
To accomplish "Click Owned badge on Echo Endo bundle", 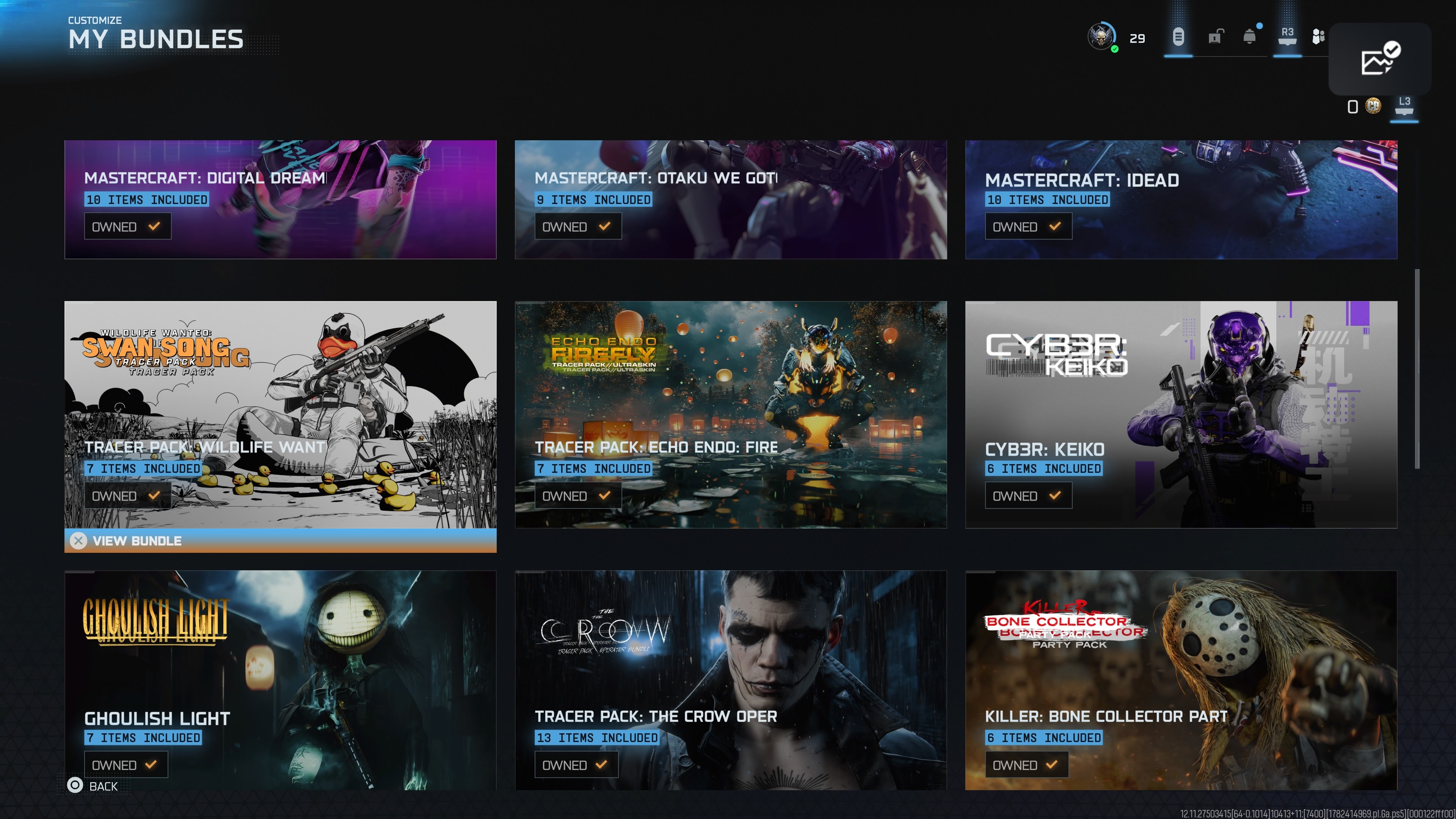I will click(578, 496).
